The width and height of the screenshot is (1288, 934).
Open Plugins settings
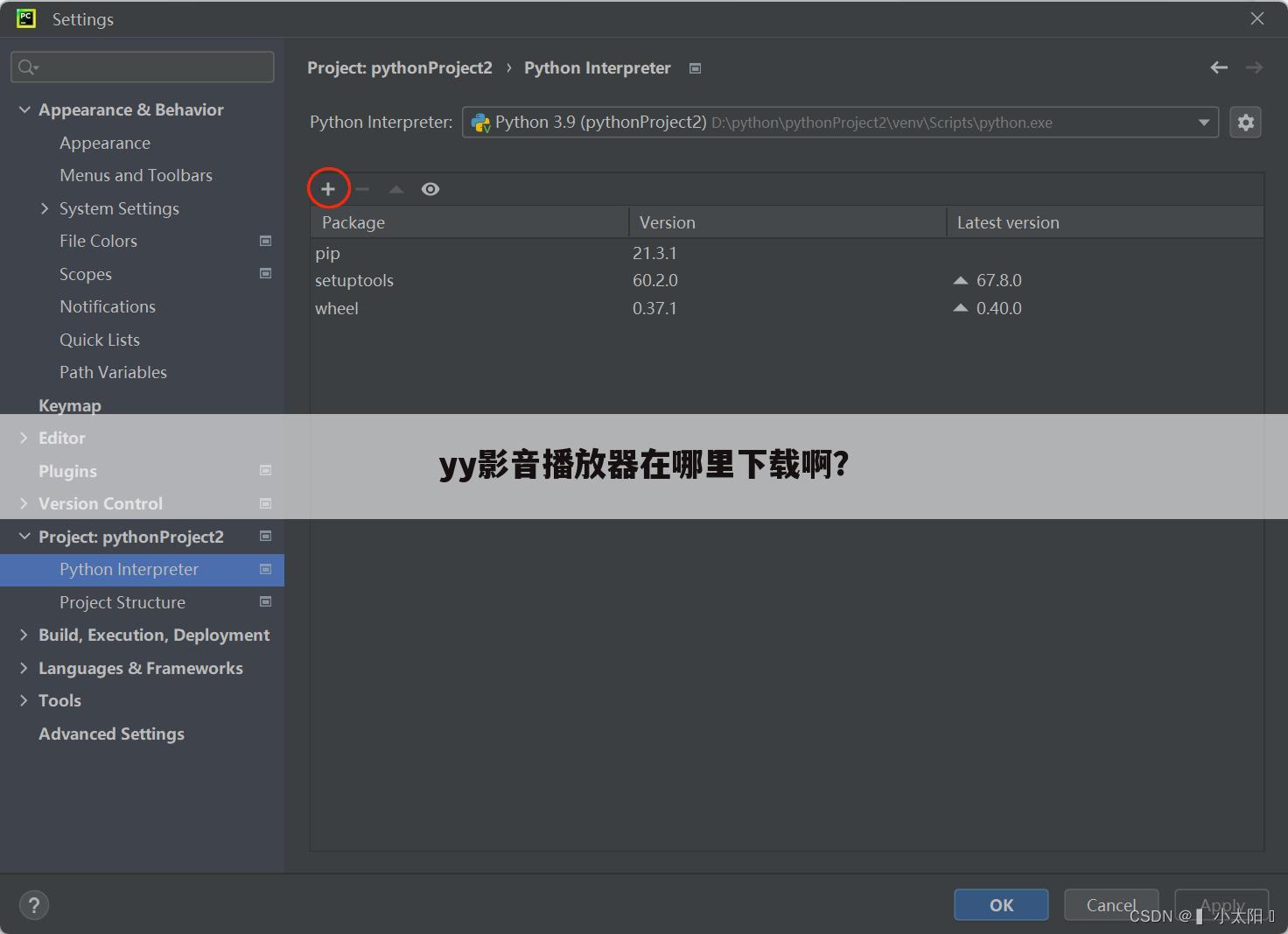(67, 471)
